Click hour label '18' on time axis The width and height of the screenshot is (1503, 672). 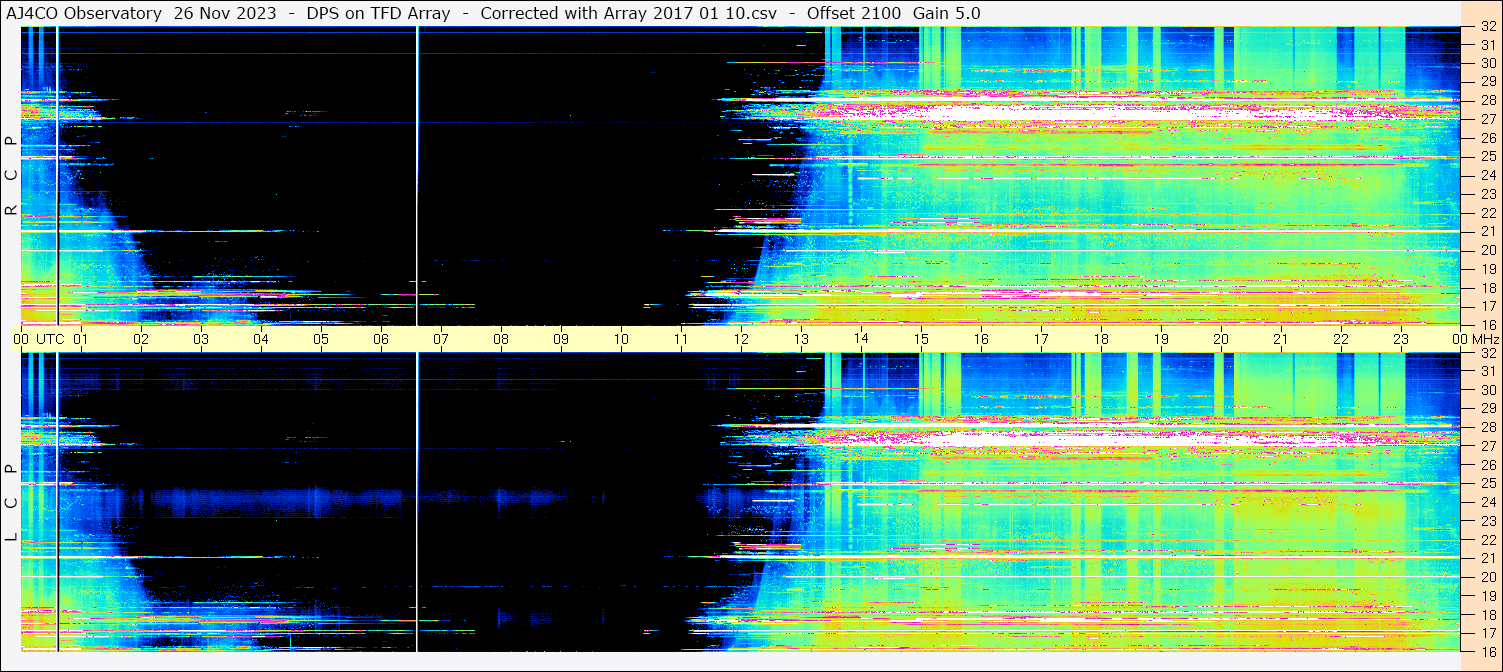pos(1101,339)
